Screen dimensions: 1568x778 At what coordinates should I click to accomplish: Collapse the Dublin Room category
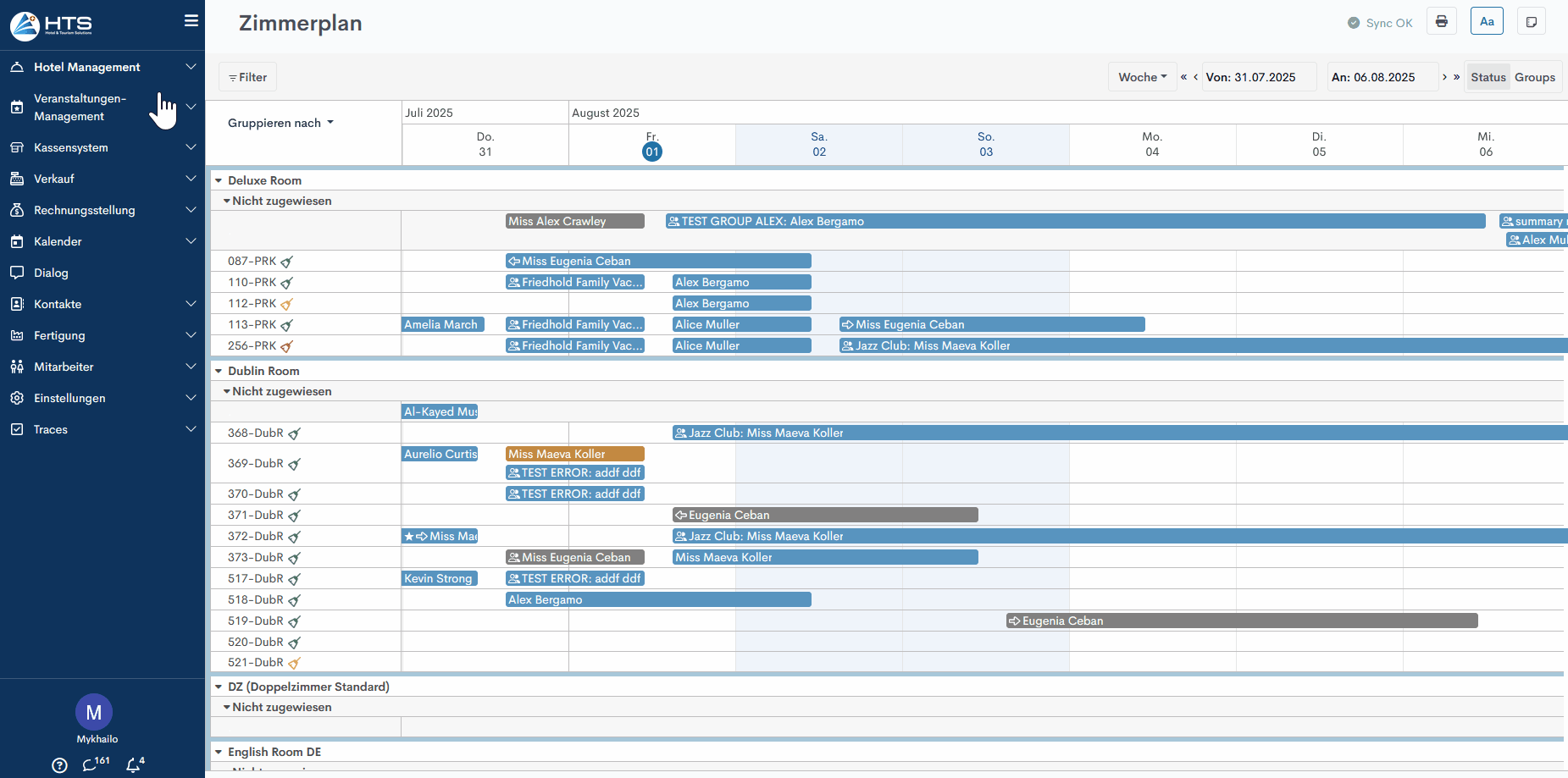tap(219, 371)
